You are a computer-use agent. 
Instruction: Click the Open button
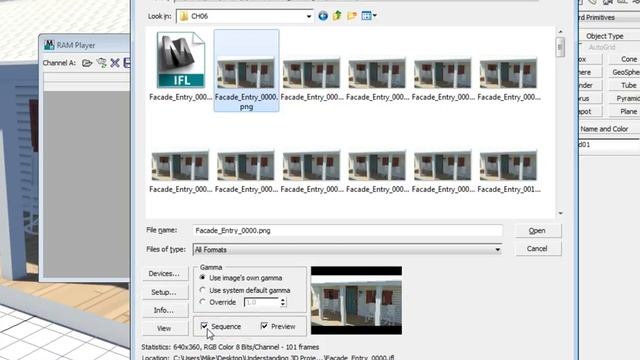click(x=537, y=231)
